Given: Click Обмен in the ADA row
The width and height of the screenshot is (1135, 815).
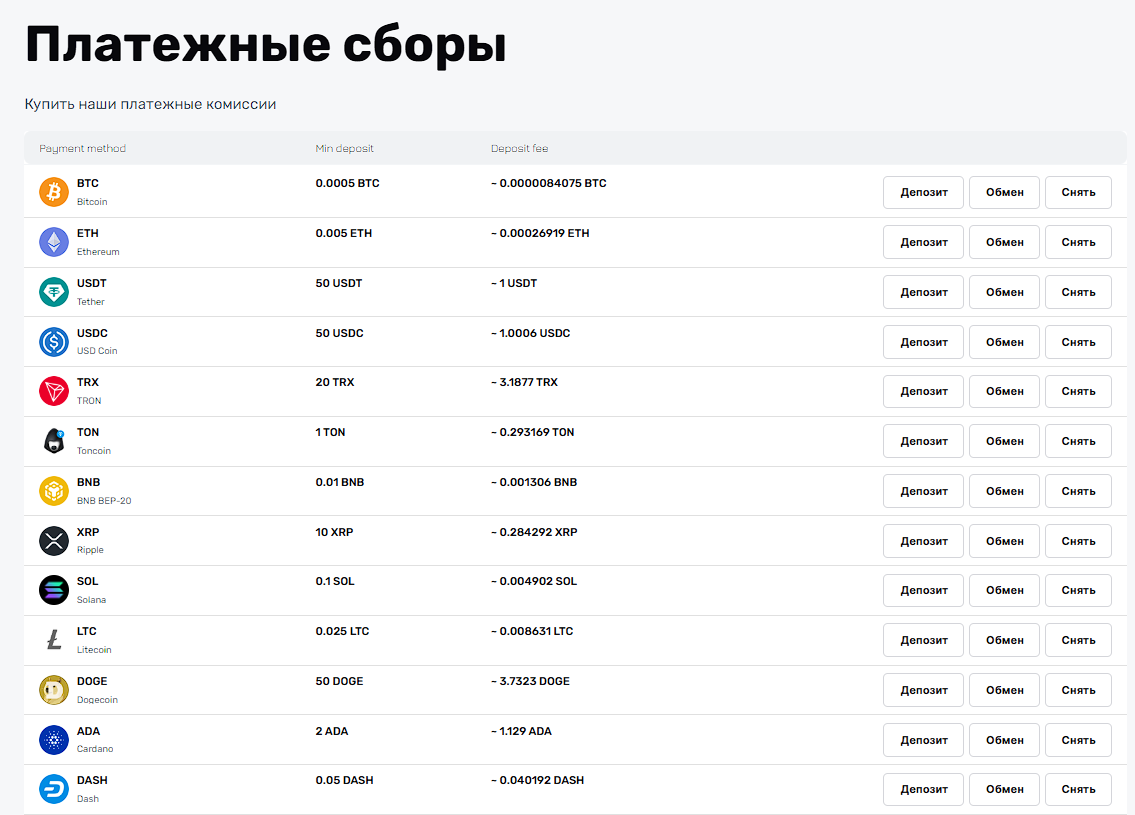Looking at the screenshot, I should (1005, 740).
